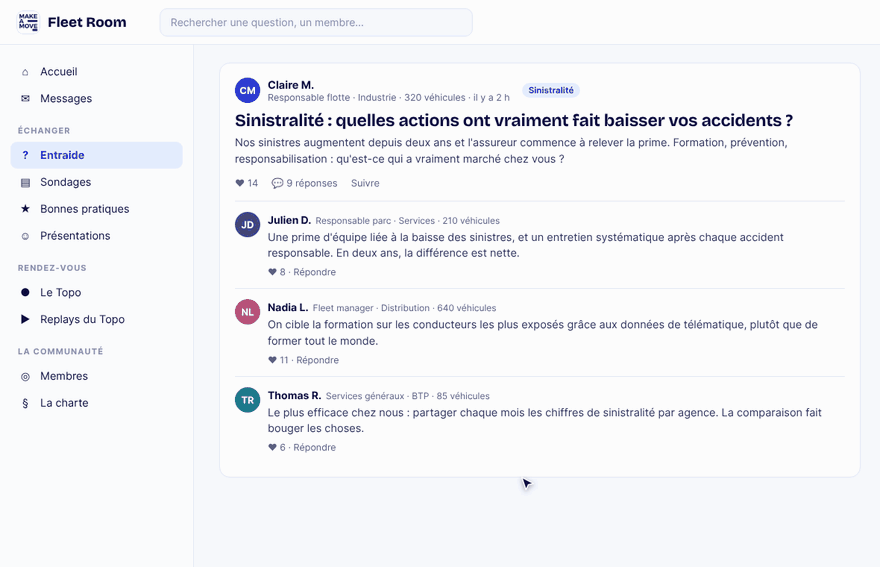
Task: Click Suivre to follow the question
Action: coord(365,183)
